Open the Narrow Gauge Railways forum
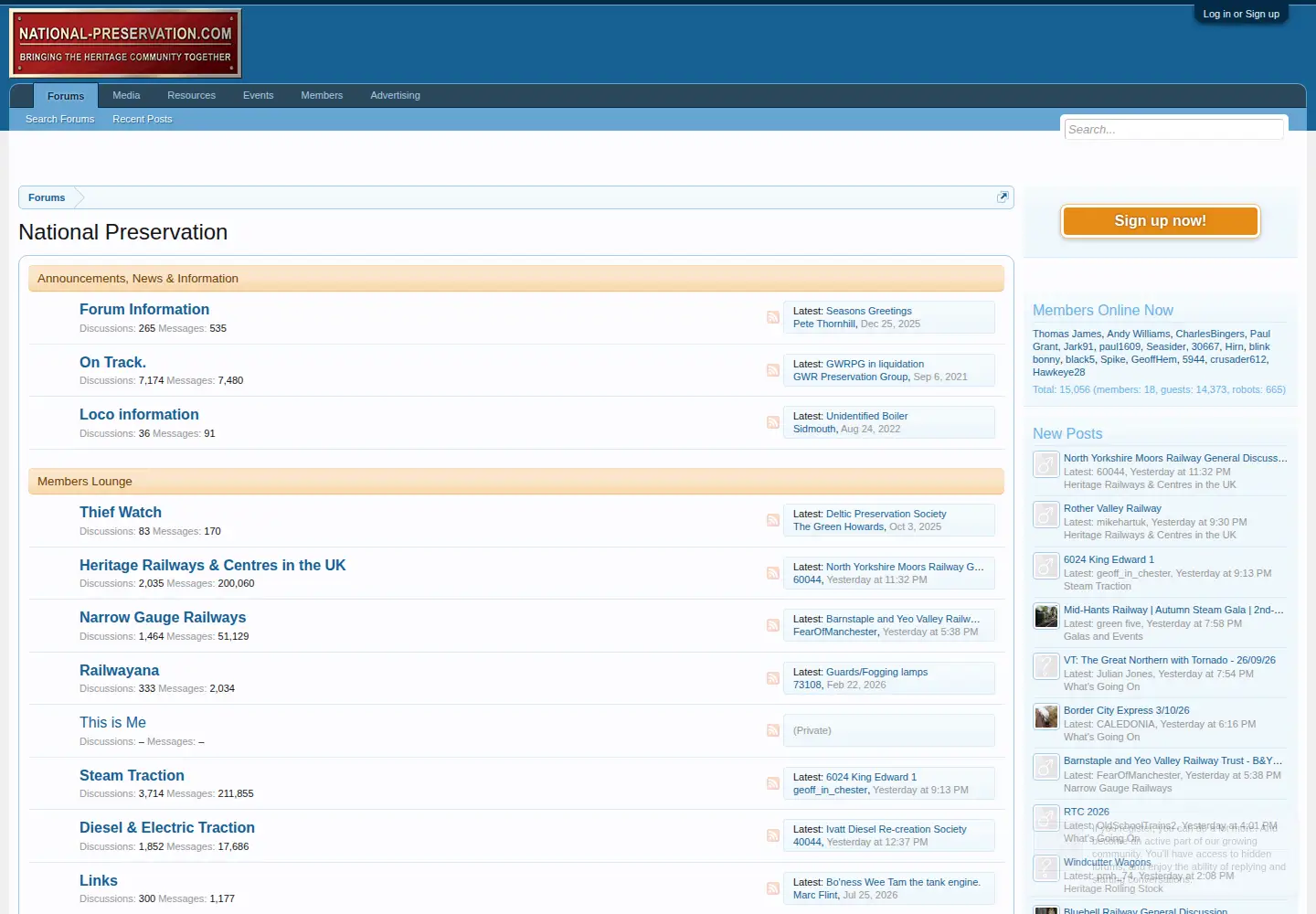 tap(163, 618)
